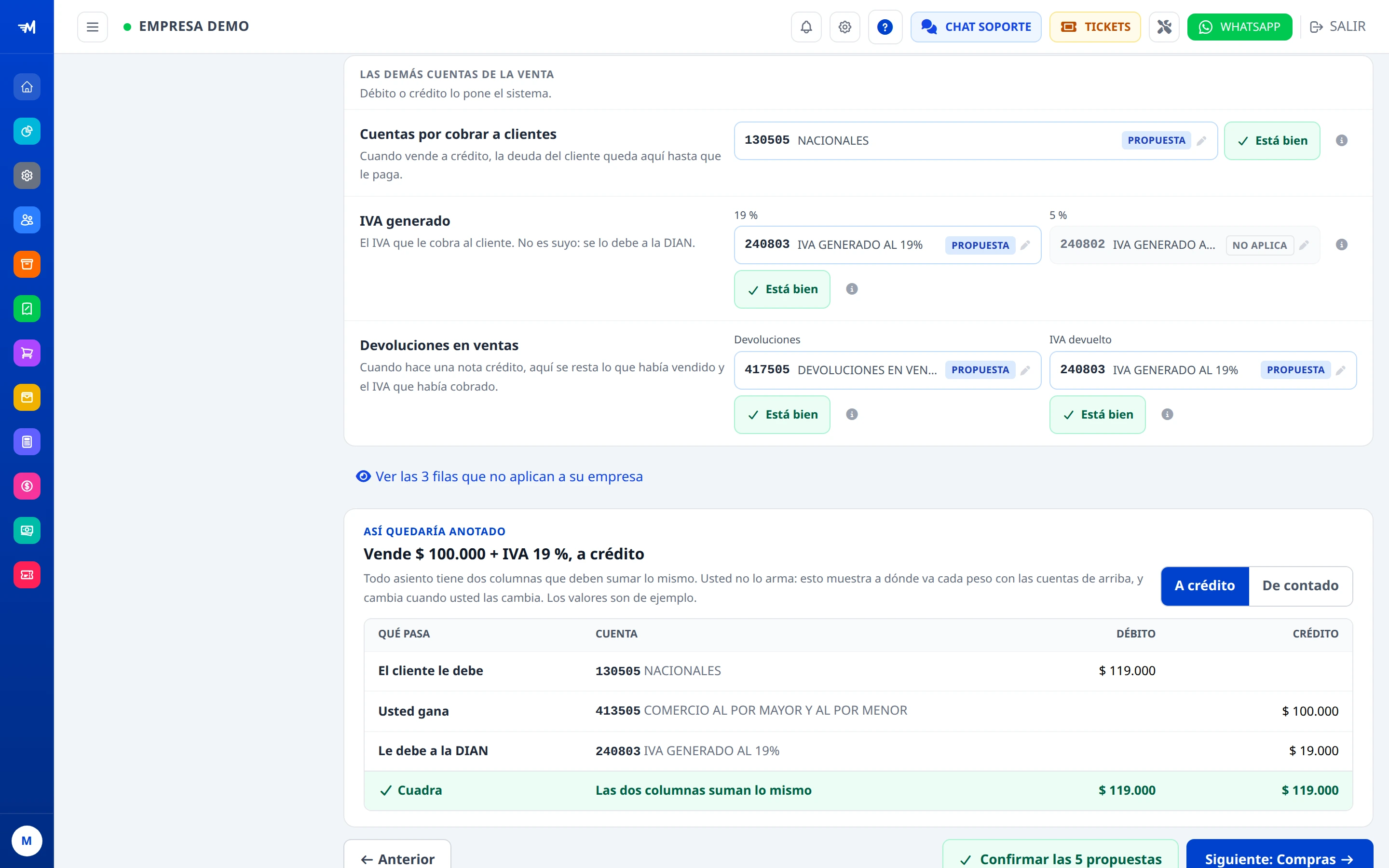Open the orange archive box sidebar icon

click(27, 264)
